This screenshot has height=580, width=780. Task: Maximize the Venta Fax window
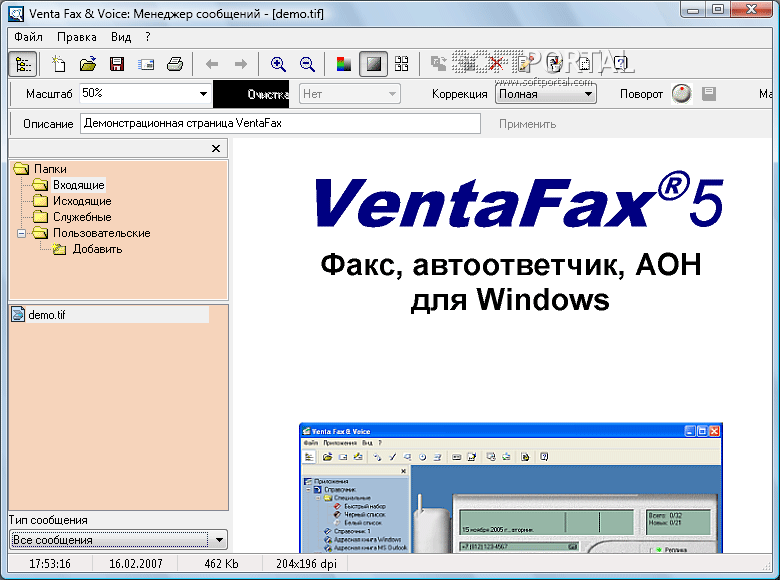717,9
